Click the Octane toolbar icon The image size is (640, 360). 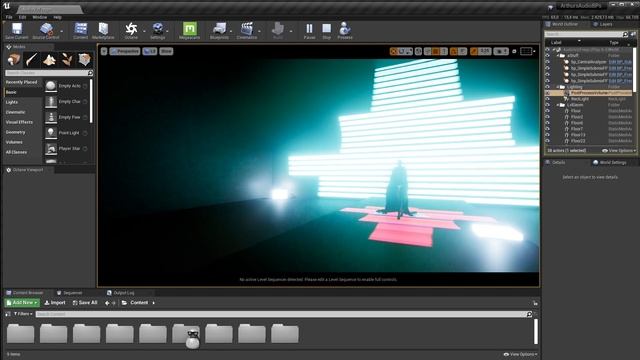(x=131, y=29)
